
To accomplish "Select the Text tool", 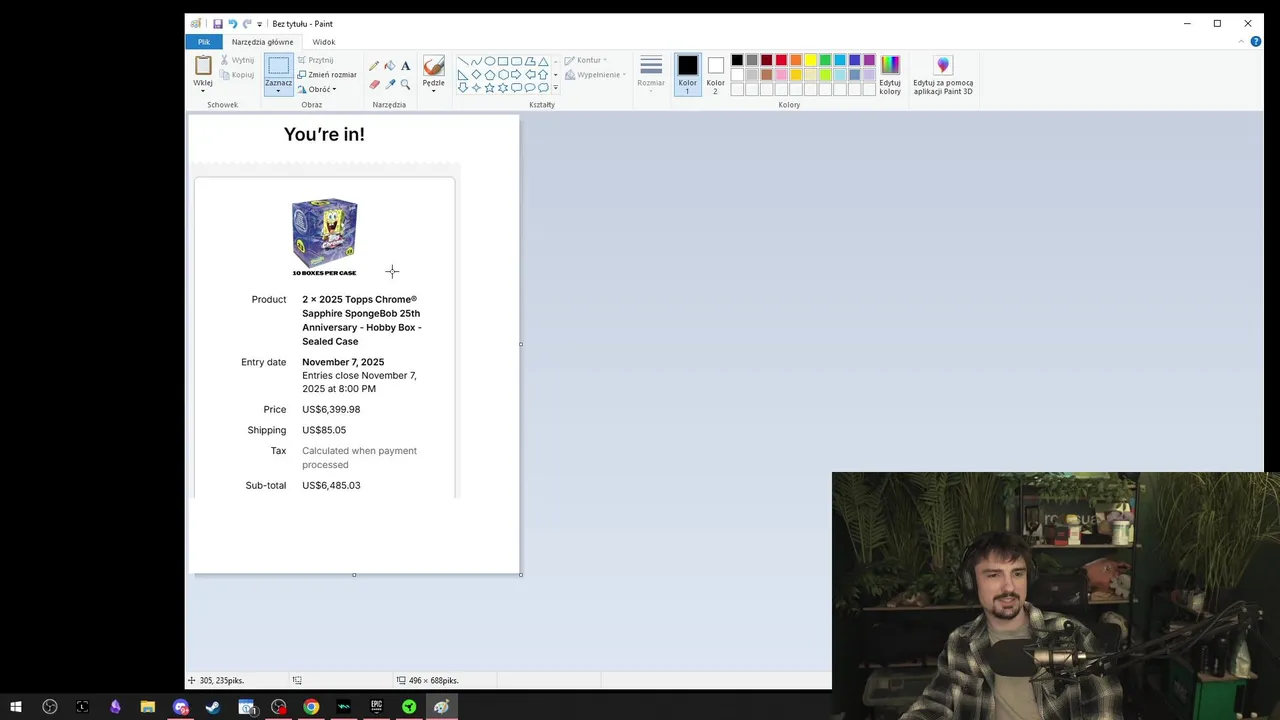I will (x=405, y=66).
